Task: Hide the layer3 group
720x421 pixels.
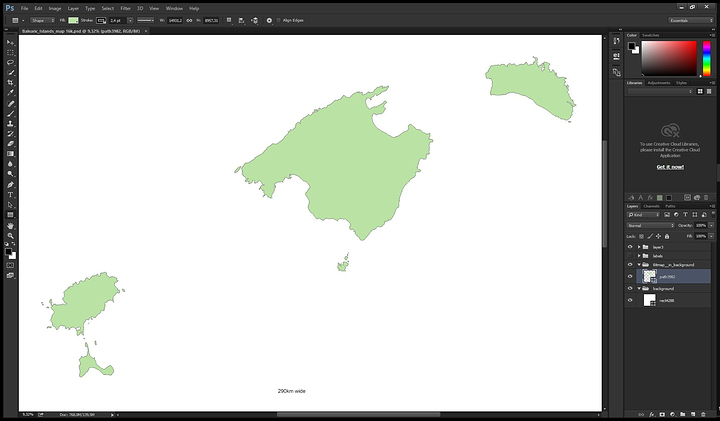Action: coord(630,246)
